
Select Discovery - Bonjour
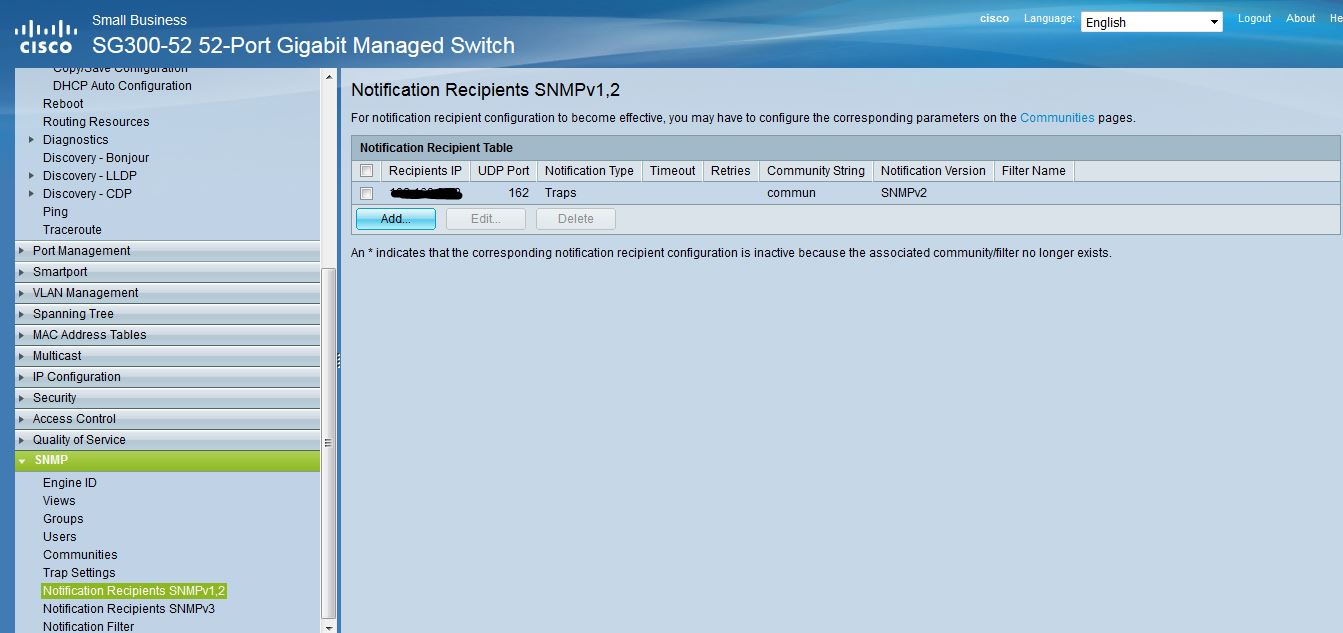pos(96,158)
